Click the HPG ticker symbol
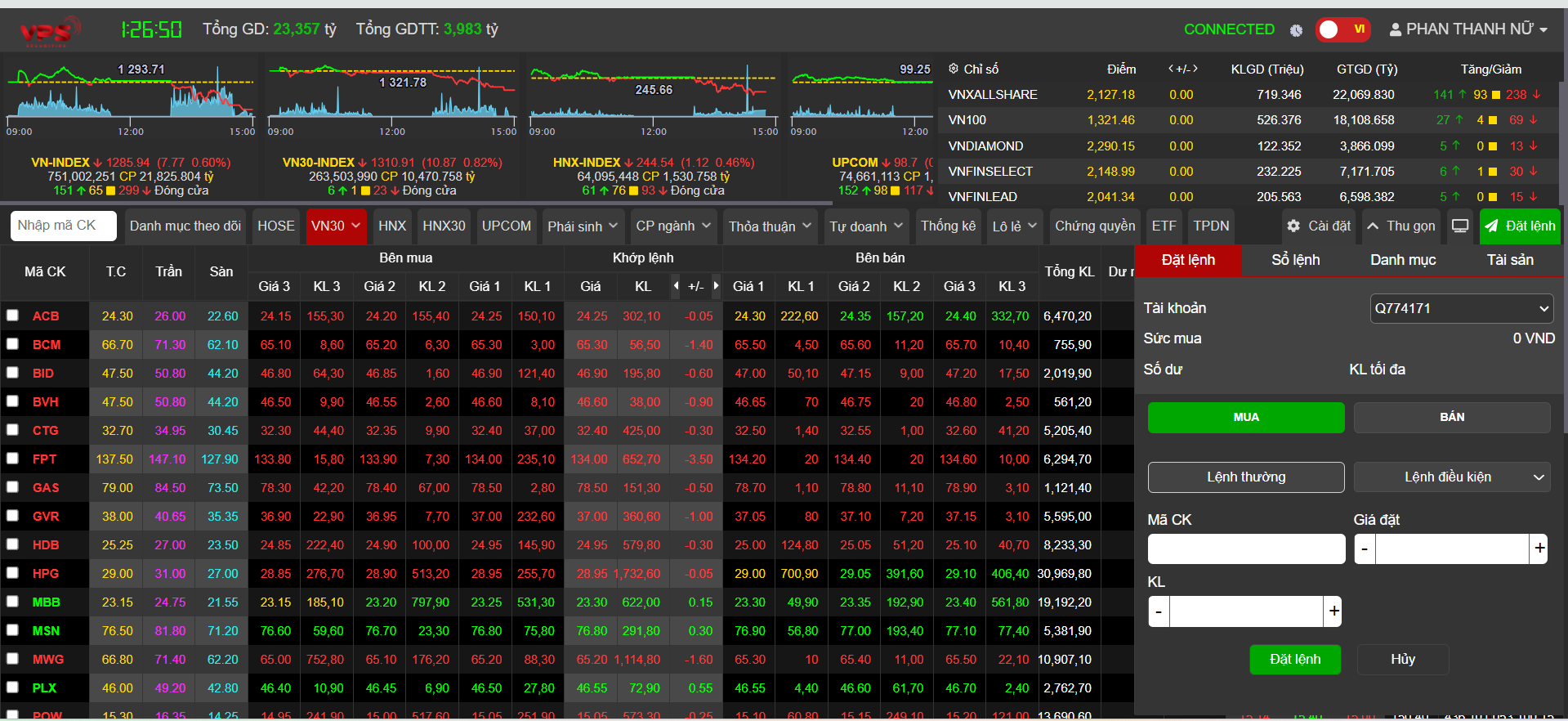 [46, 573]
